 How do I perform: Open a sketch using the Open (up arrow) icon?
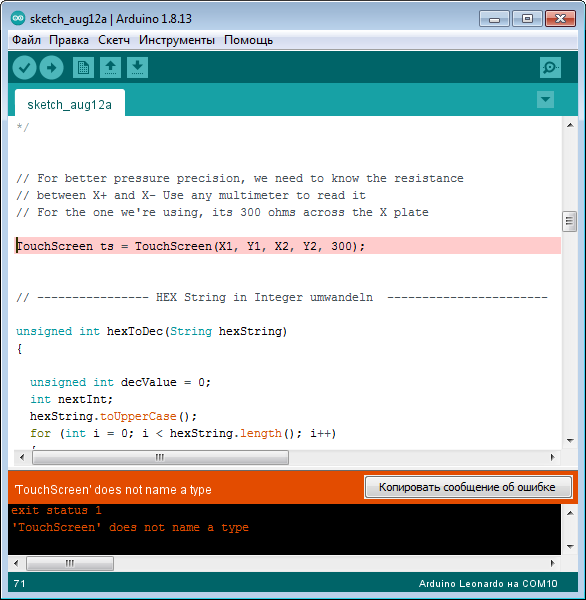tap(111, 68)
